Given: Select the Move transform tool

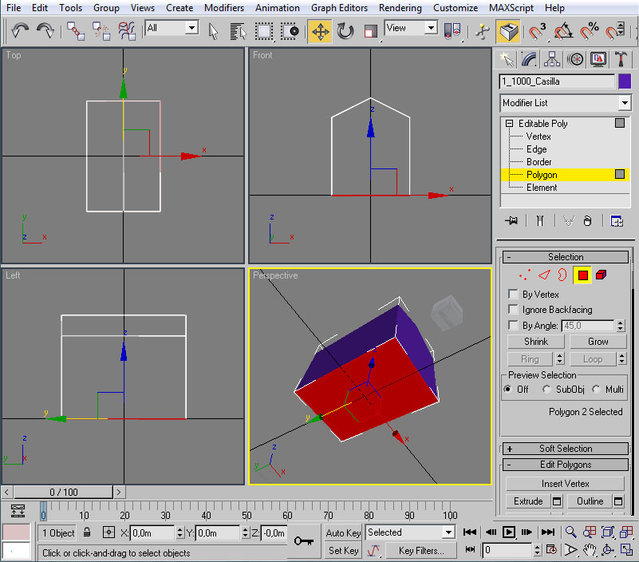Looking at the screenshot, I should 320,31.
